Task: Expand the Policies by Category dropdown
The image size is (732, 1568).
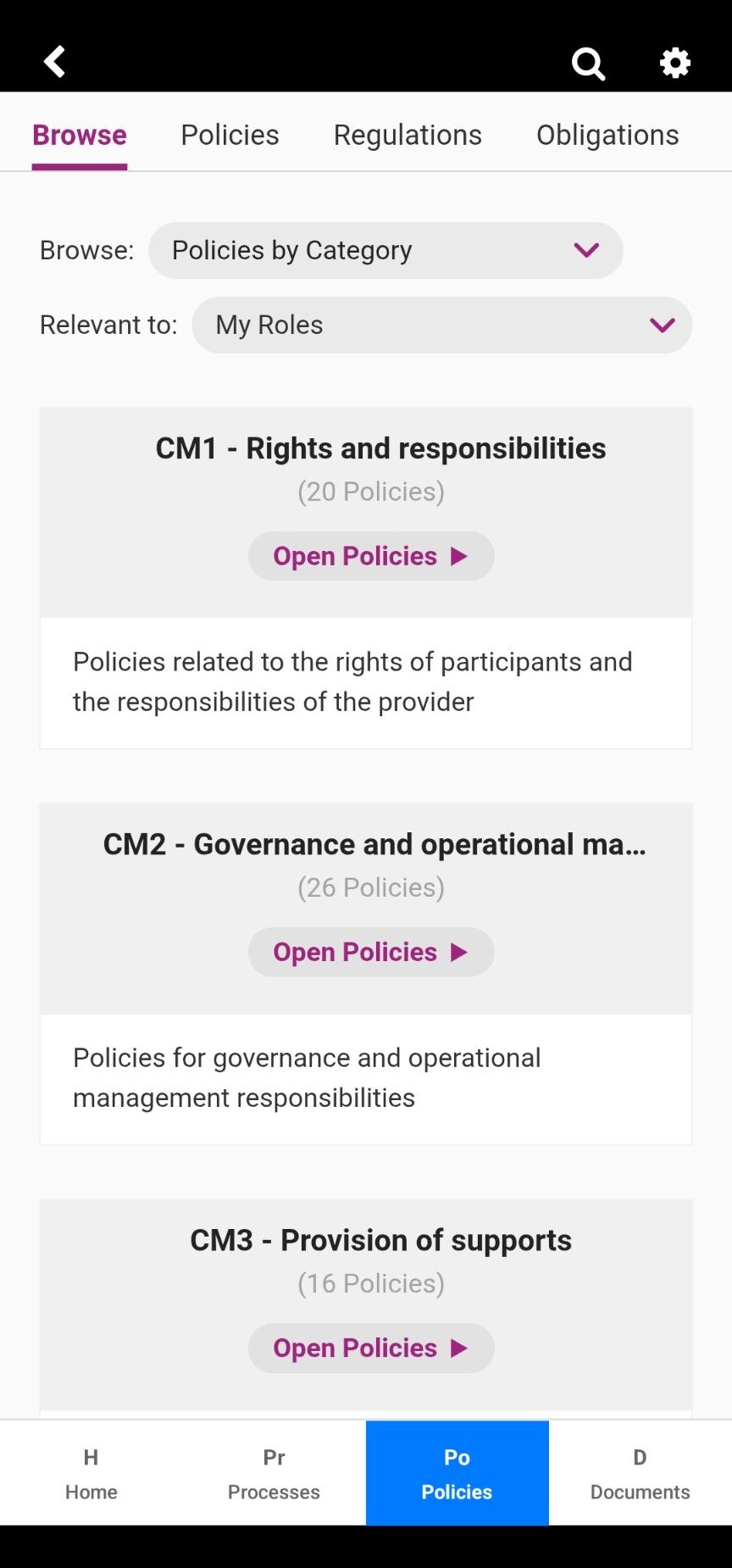Action: [x=385, y=250]
